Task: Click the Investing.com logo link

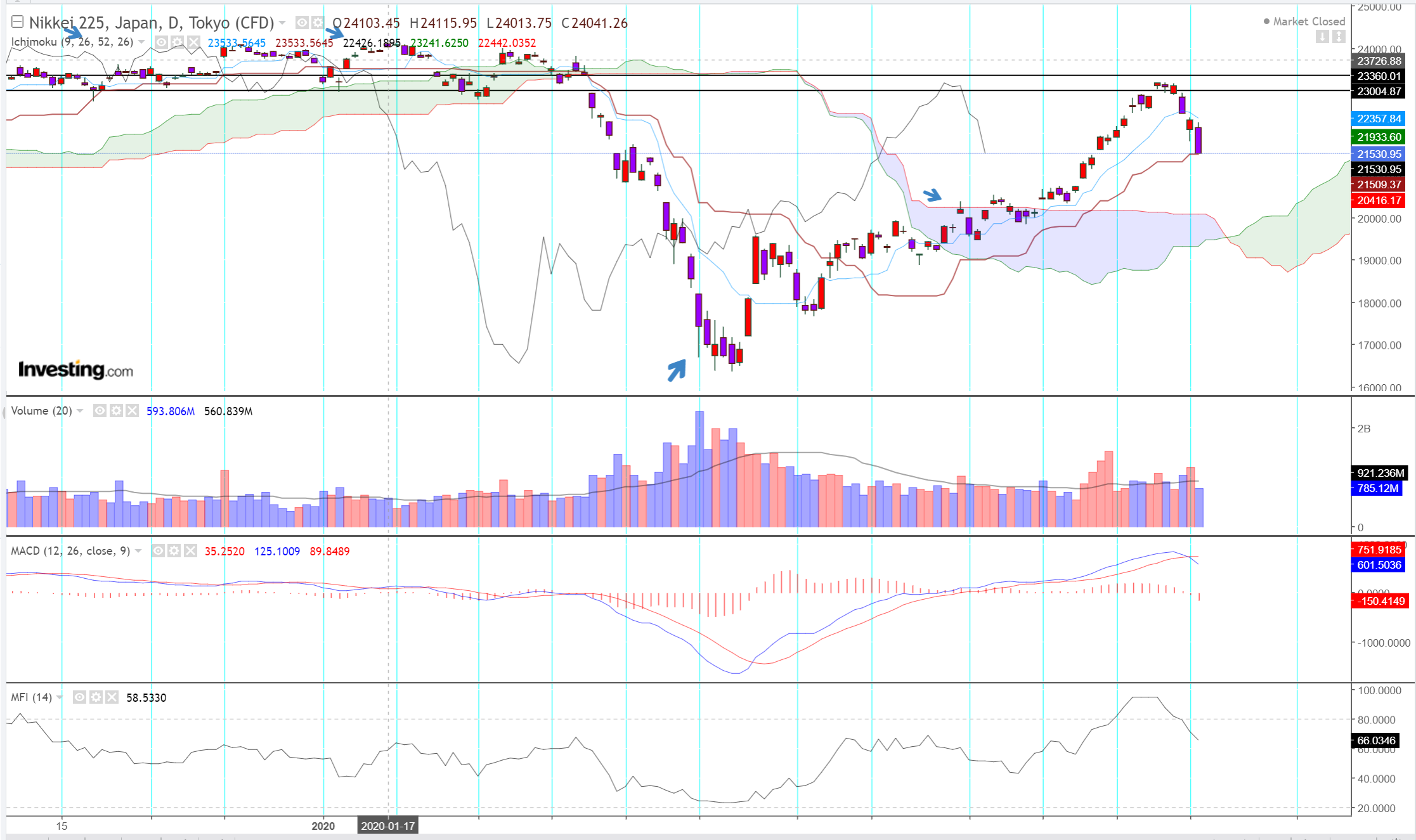Action: [x=75, y=370]
